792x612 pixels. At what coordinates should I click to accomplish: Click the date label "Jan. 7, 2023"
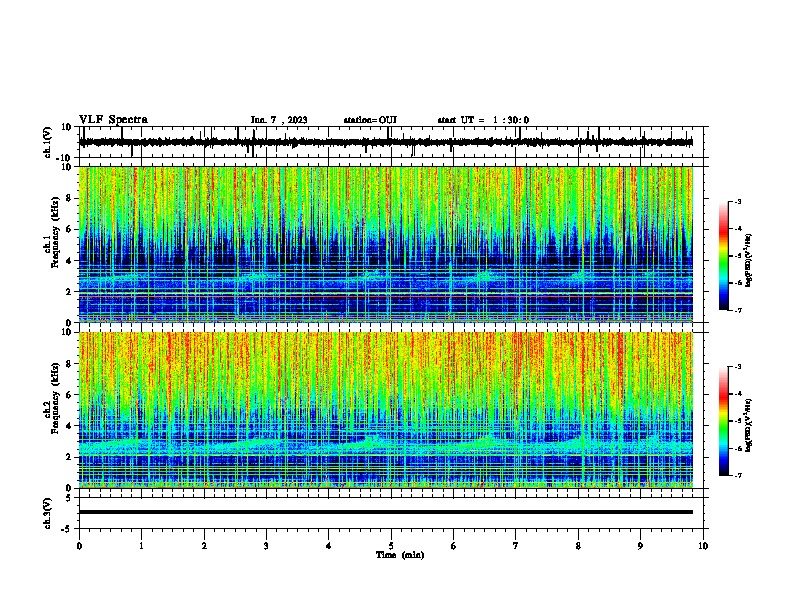(x=279, y=120)
